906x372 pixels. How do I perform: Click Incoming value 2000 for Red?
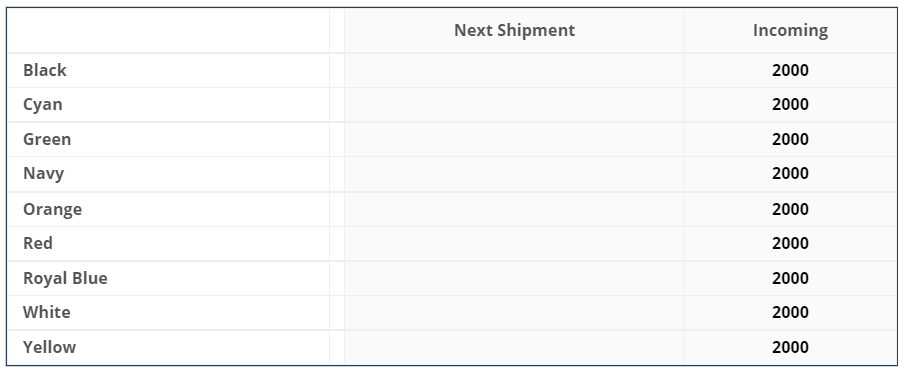790,243
